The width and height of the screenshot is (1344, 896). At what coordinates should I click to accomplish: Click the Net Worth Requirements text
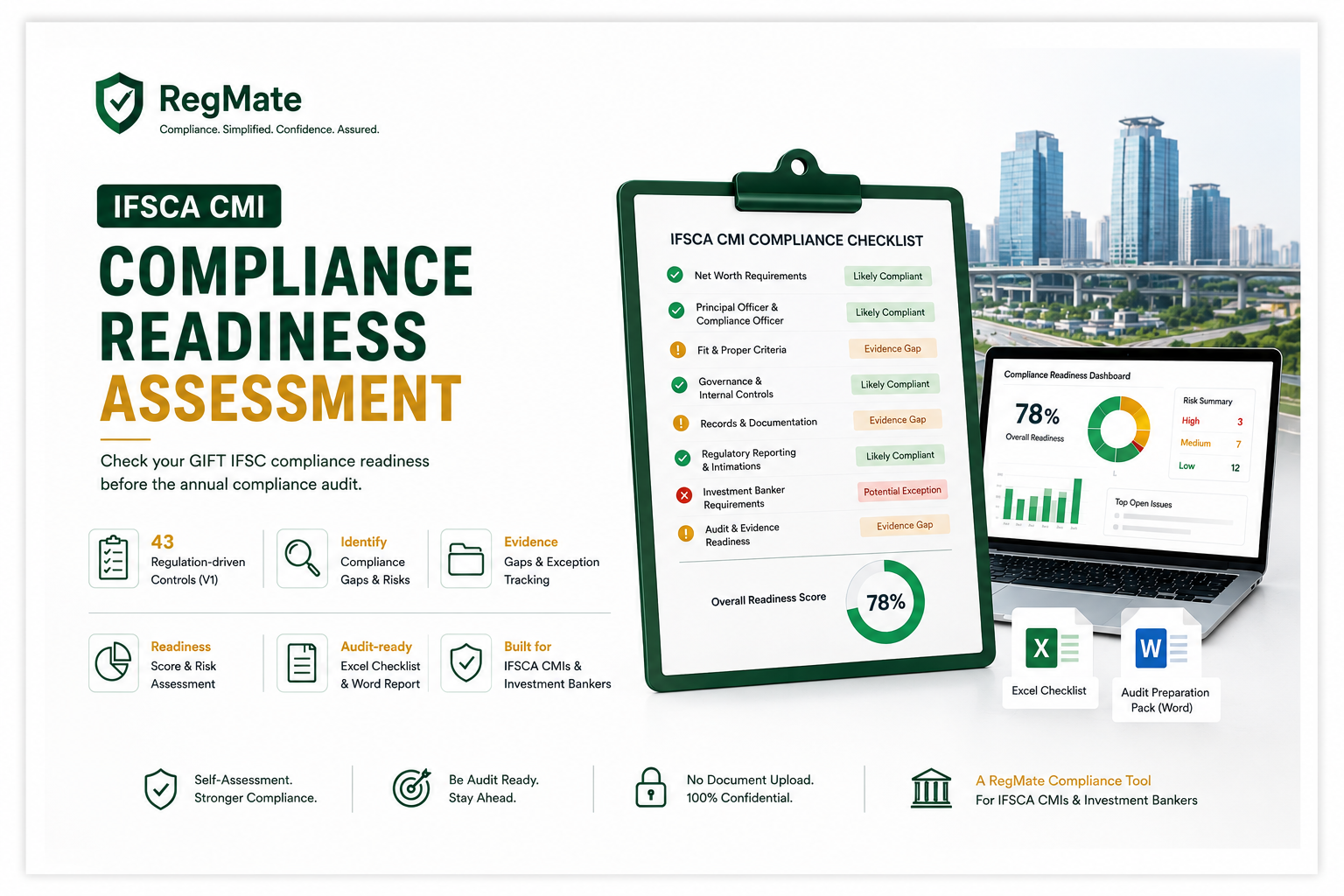coord(751,276)
